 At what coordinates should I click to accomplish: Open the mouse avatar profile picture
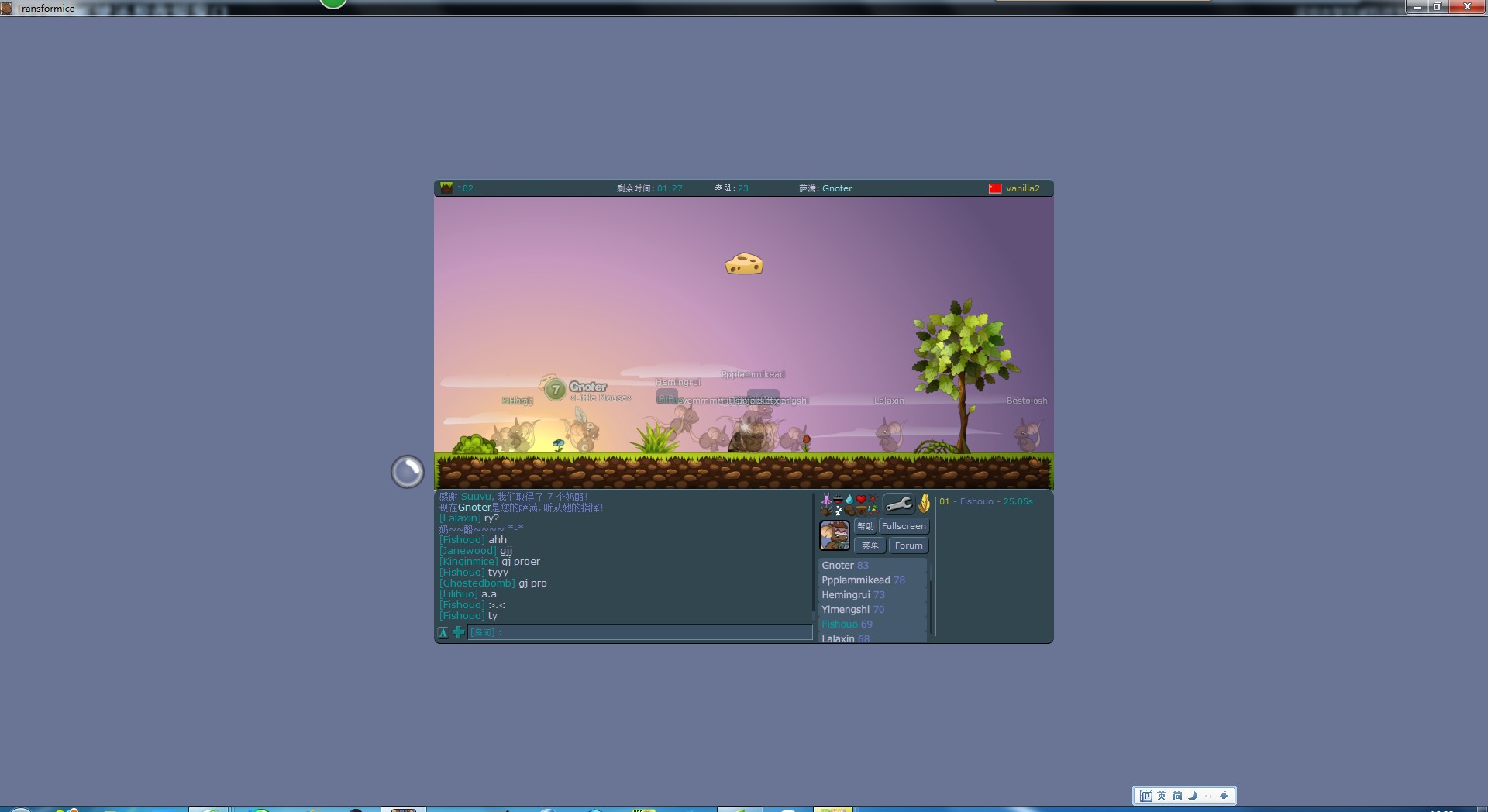[x=835, y=535]
